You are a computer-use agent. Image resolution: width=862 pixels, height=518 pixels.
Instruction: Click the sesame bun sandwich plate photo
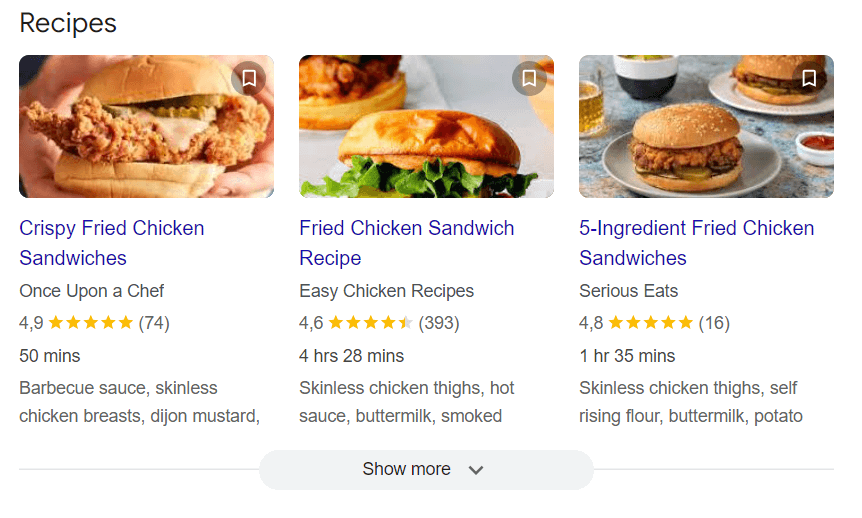pos(706,126)
